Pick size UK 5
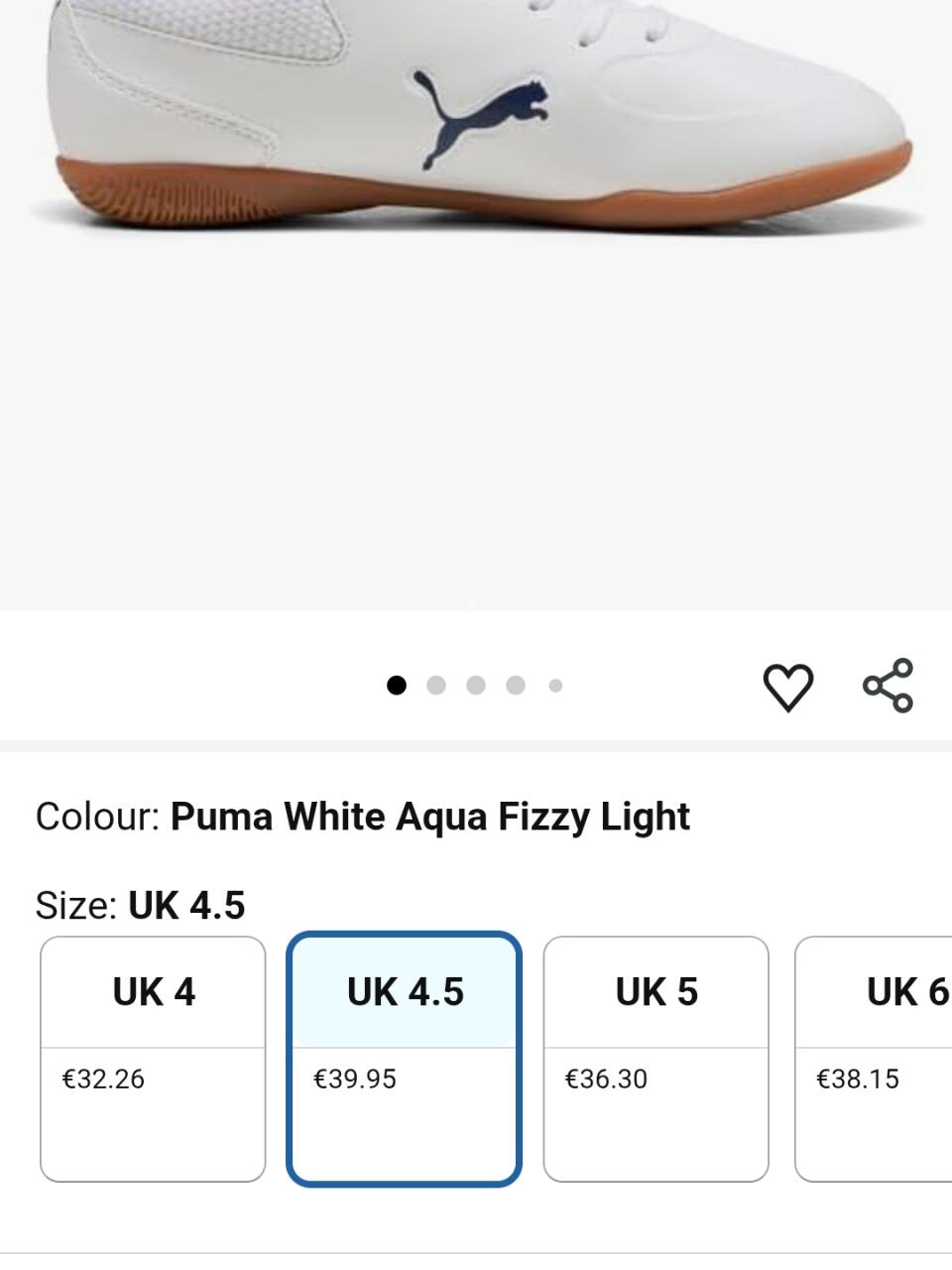The width and height of the screenshot is (952, 1270). 656,992
